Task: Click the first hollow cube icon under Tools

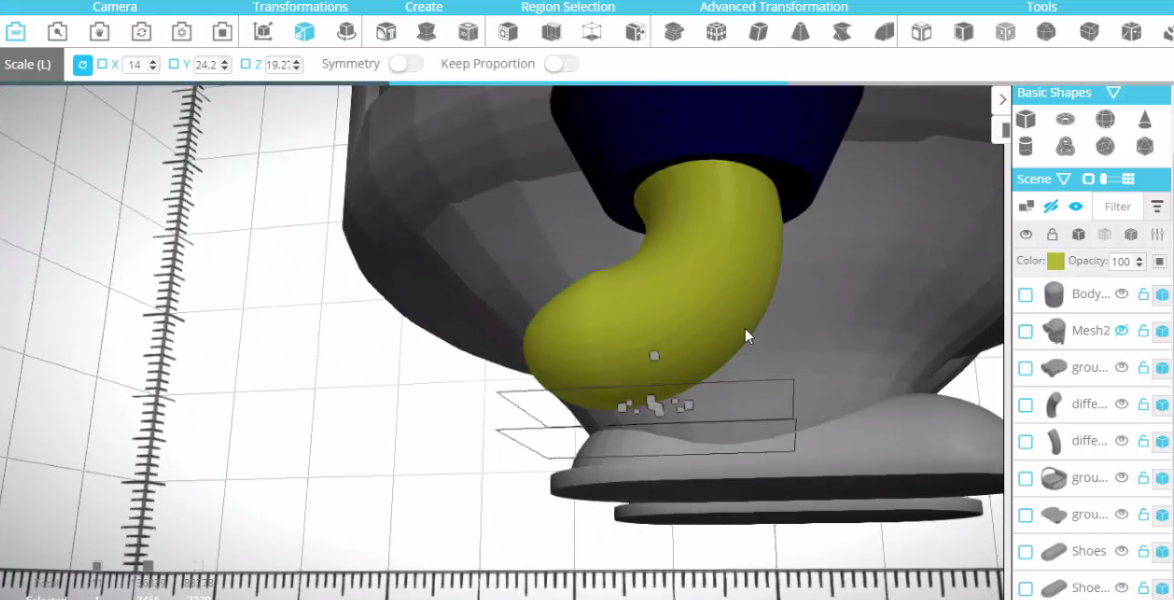Action: click(922, 31)
